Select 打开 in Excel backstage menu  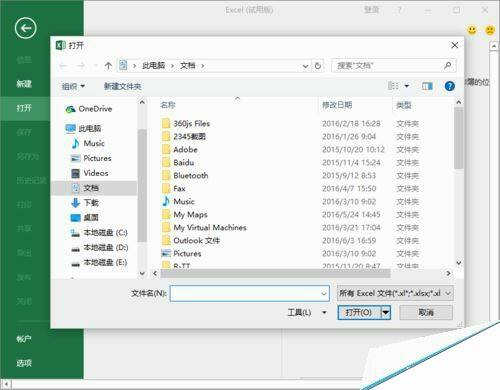[x=24, y=108]
